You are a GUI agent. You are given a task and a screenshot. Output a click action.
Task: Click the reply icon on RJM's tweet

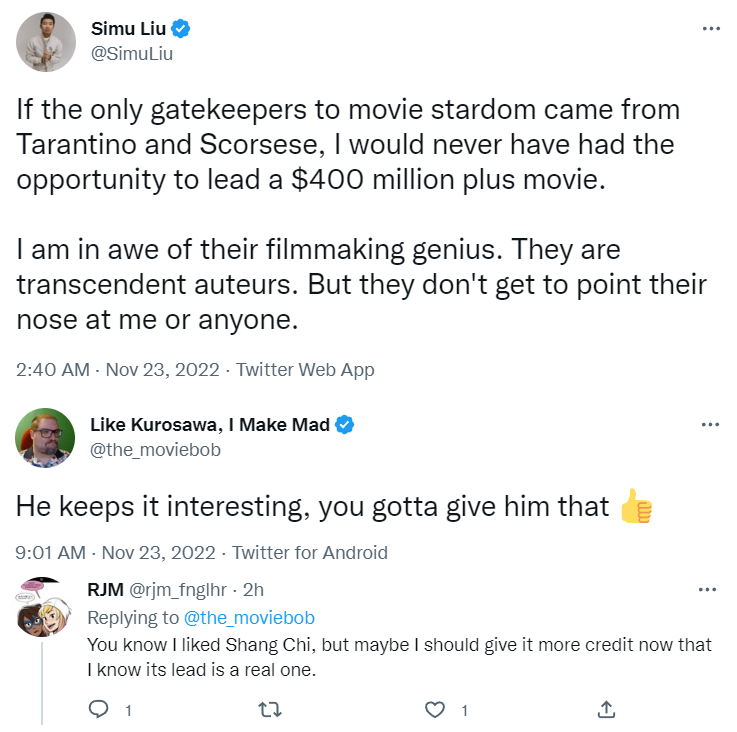pyautogui.click(x=99, y=710)
